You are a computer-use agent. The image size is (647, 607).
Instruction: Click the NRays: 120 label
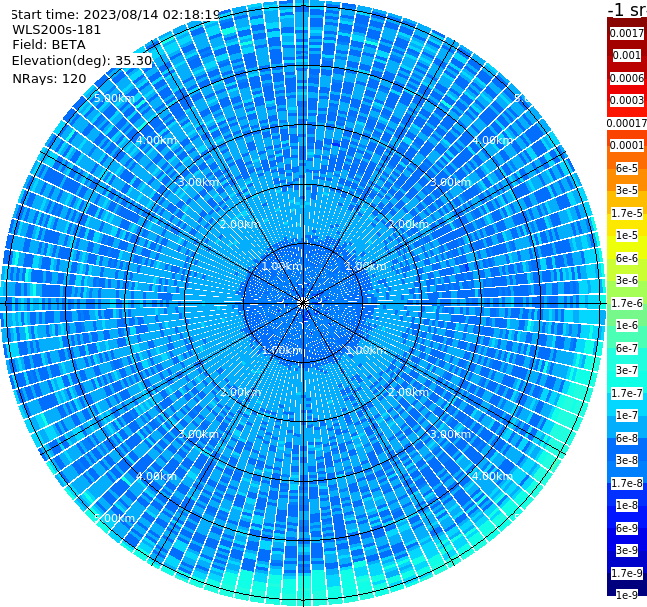[x=49, y=78]
